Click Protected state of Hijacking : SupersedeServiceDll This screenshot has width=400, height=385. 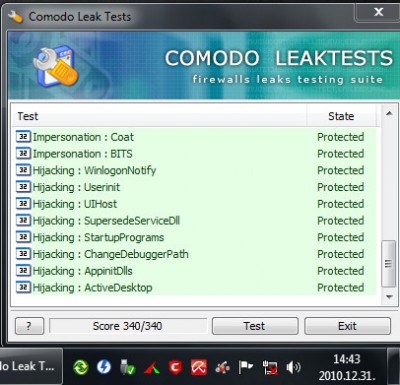point(340,220)
